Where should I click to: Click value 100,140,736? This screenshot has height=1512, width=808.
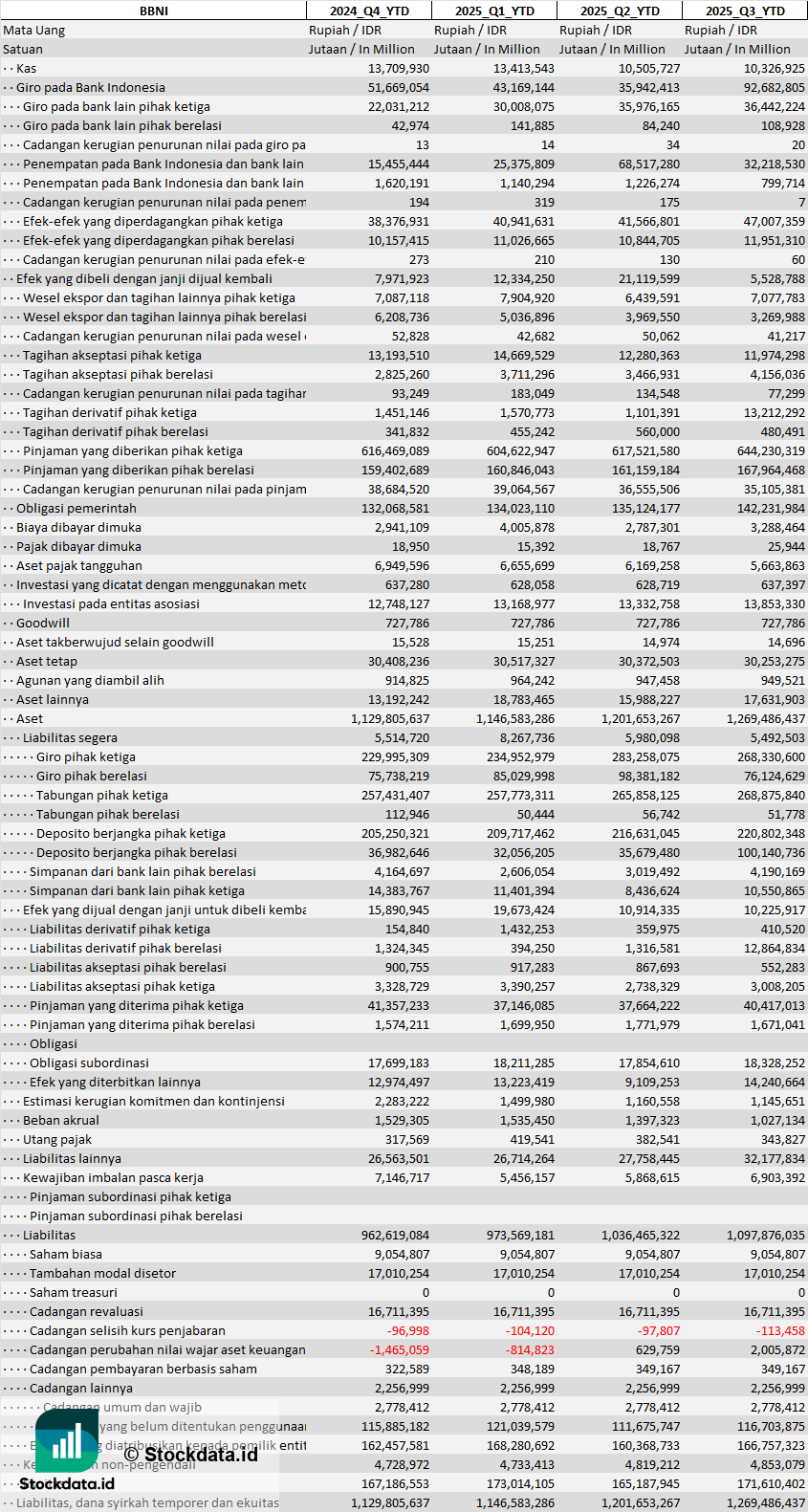[771, 852]
